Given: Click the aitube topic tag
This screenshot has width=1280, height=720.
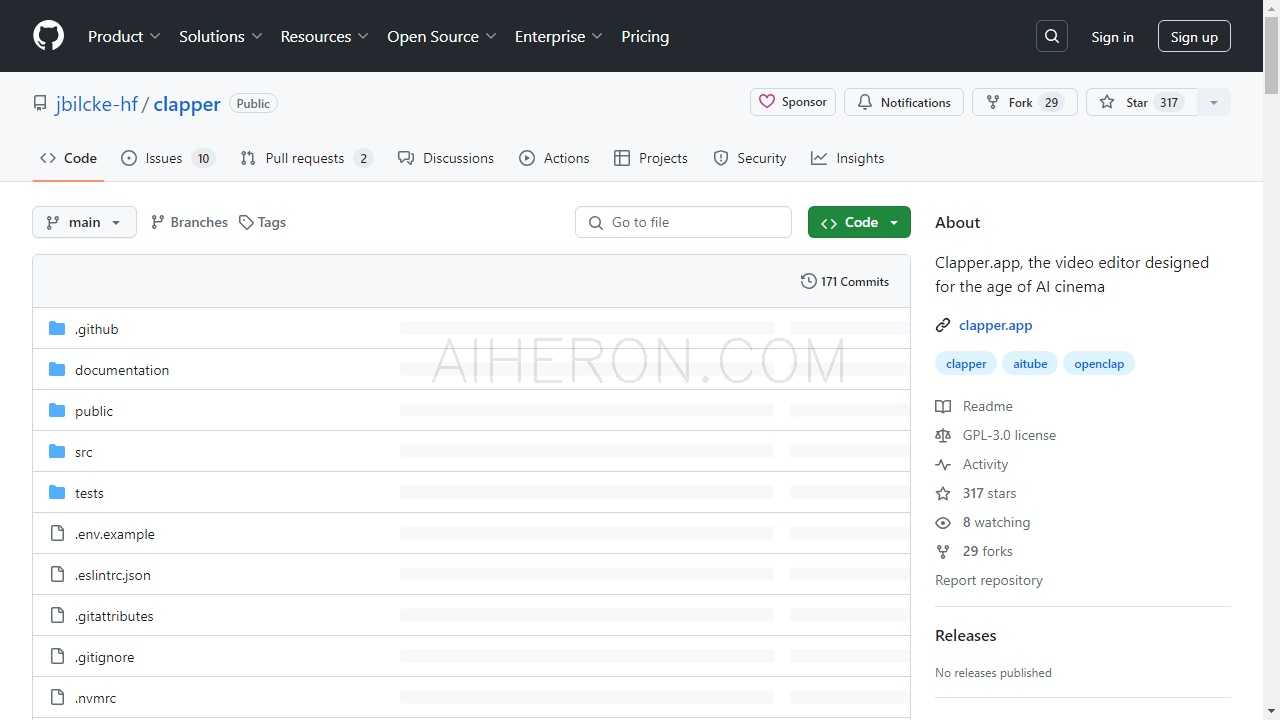Looking at the screenshot, I should tap(1030, 364).
